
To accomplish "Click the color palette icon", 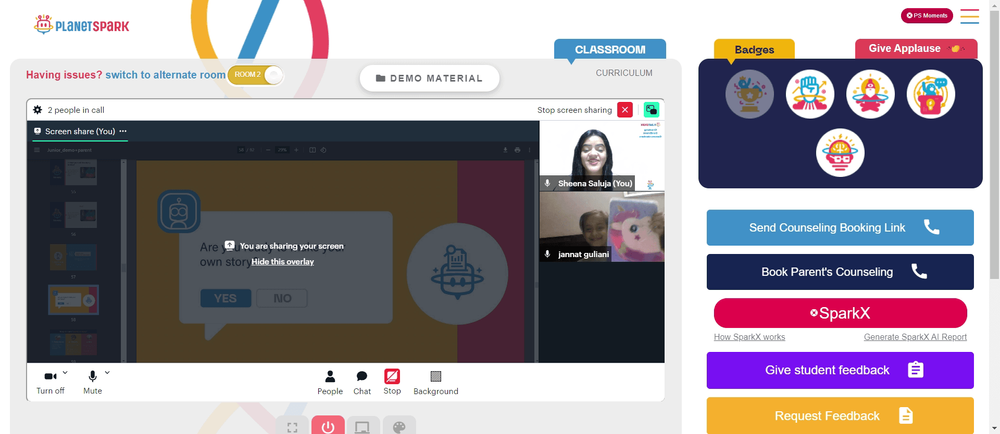I will [399, 427].
